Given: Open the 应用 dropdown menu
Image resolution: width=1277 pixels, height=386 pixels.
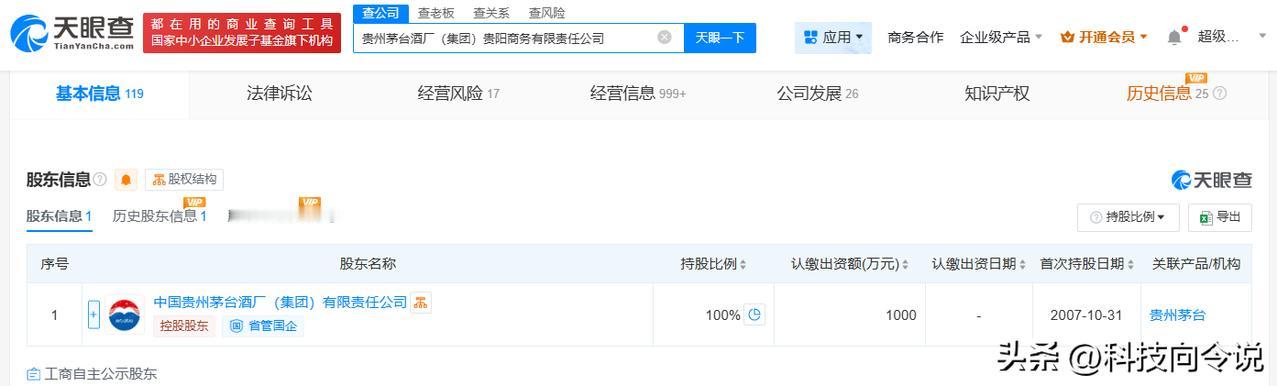Looking at the screenshot, I should pos(834,38).
